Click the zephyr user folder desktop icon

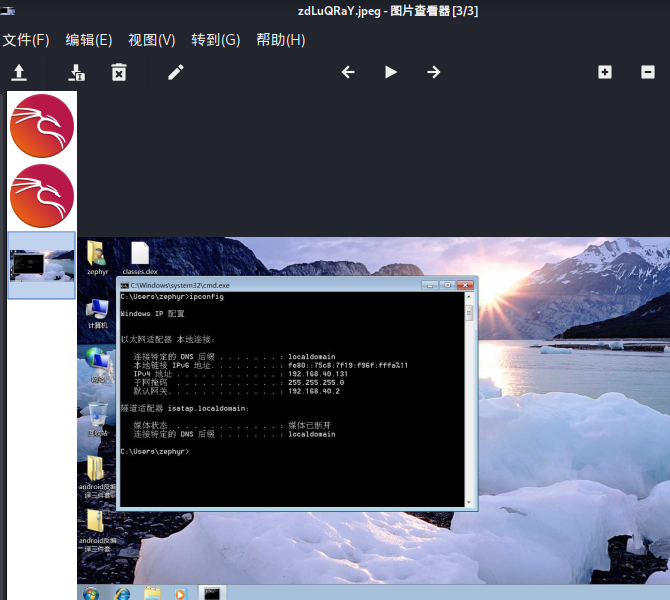pyautogui.click(x=97, y=258)
